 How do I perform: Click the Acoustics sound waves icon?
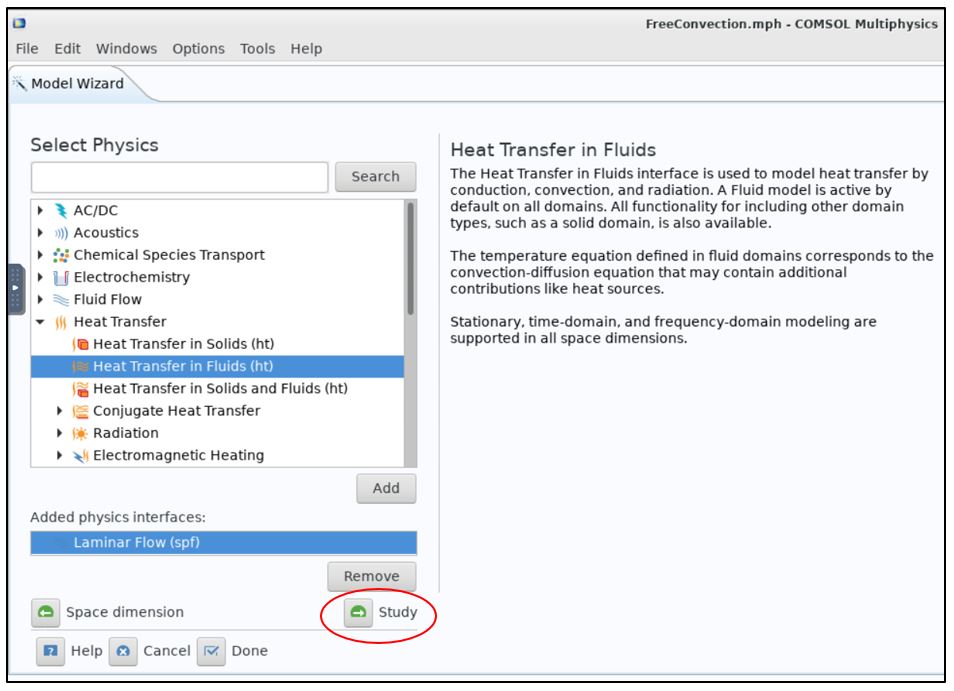coord(61,233)
